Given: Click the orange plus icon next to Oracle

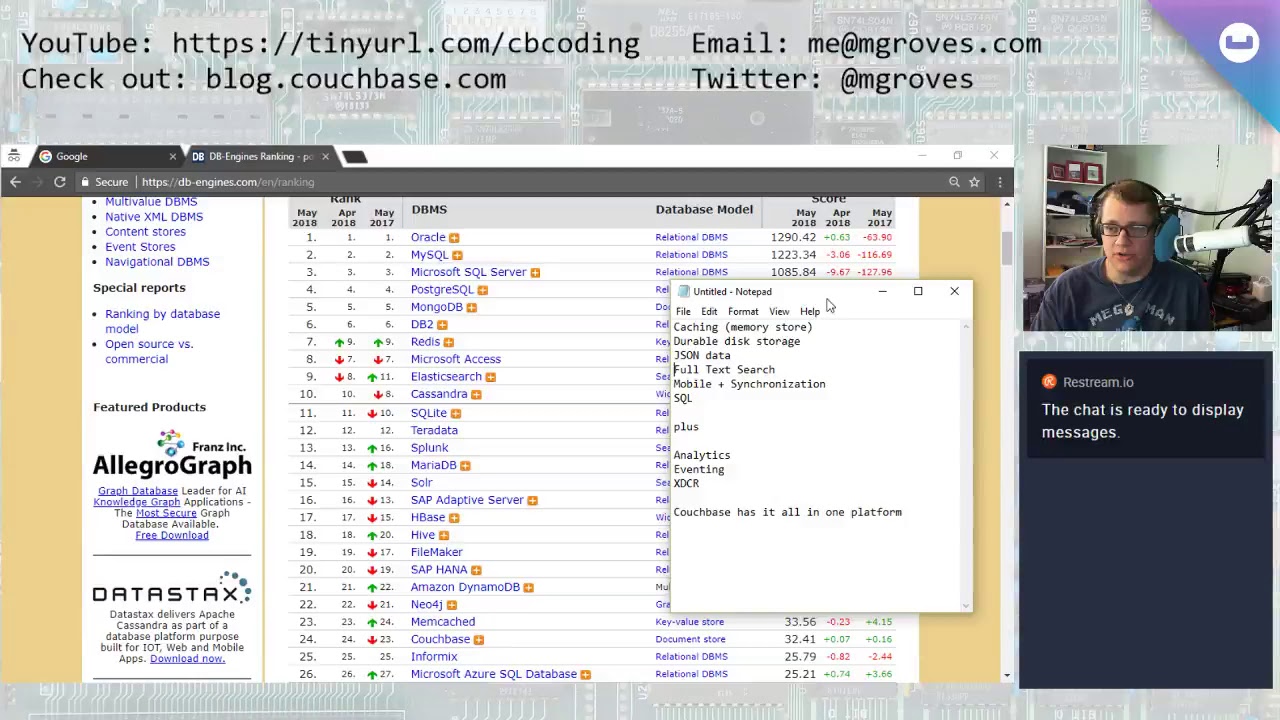Looking at the screenshot, I should 454,238.
